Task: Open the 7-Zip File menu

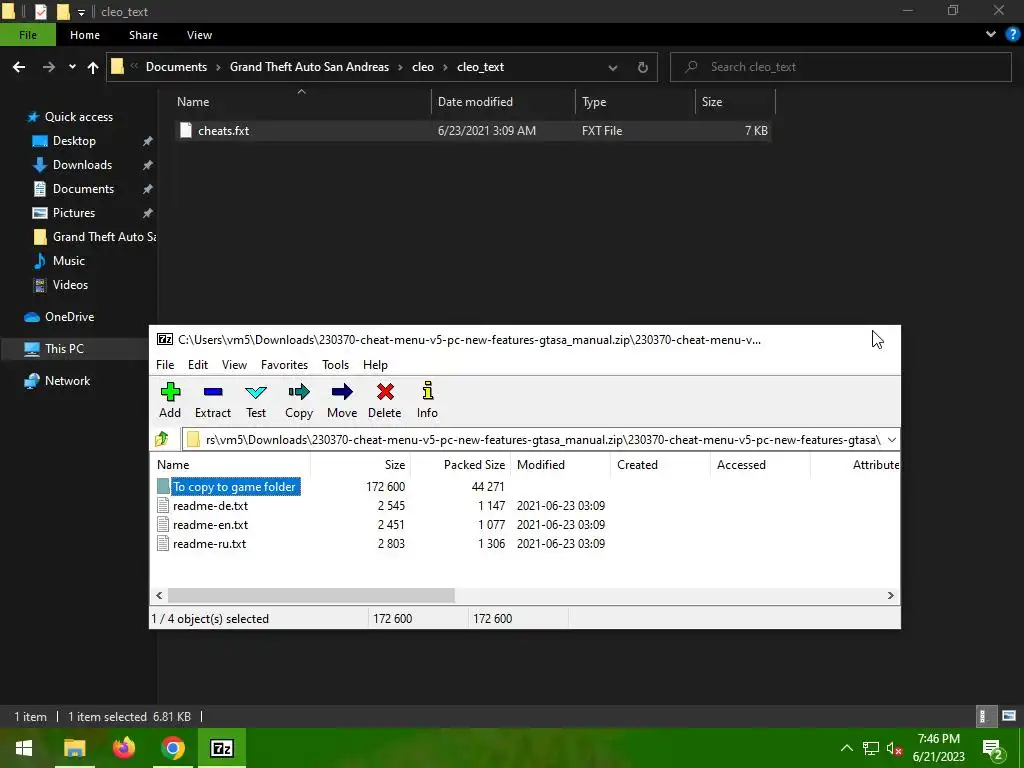Action: (x=165, y=364)
